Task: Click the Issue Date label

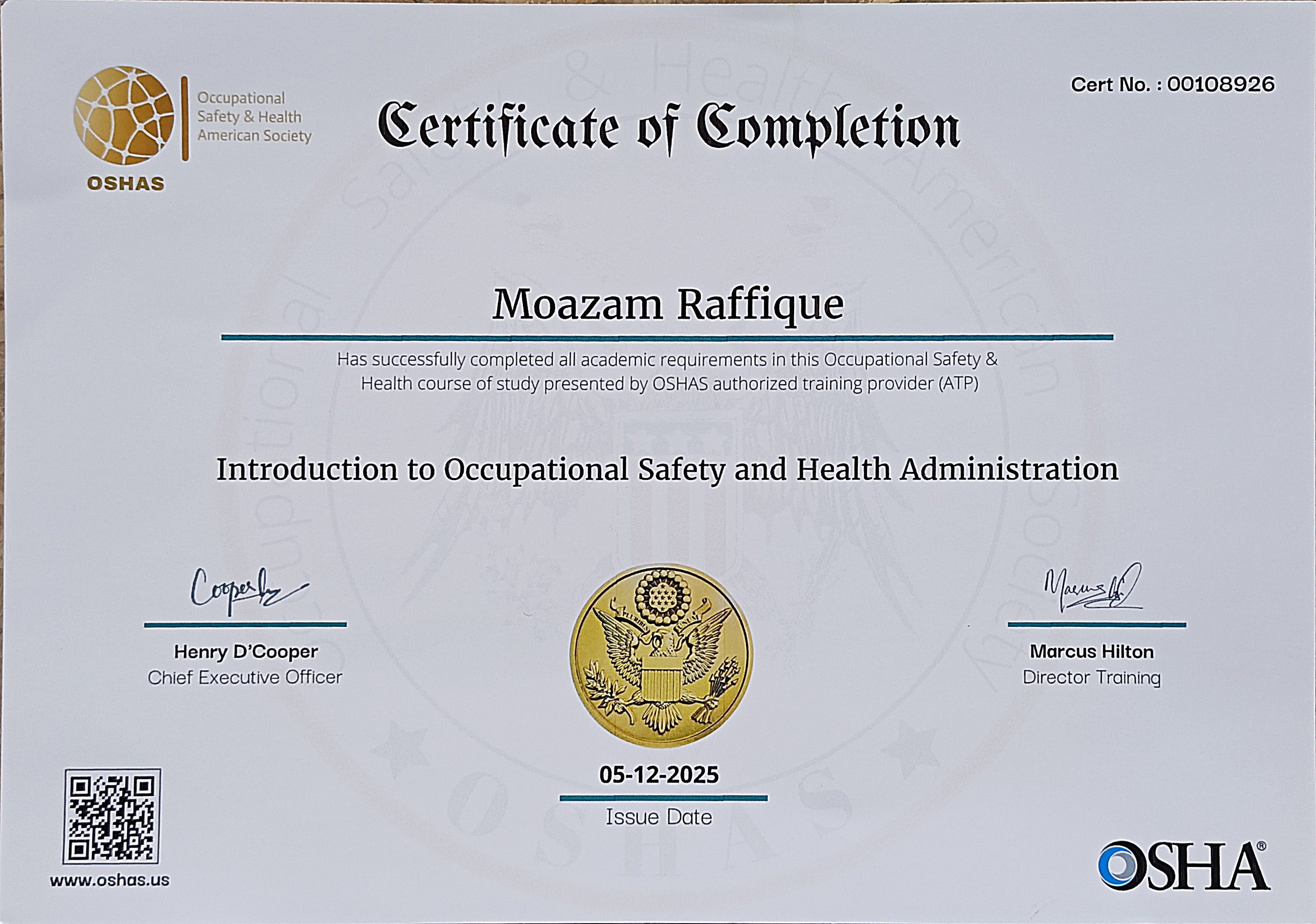Action: pyautogui.click(x=659, y=817)
